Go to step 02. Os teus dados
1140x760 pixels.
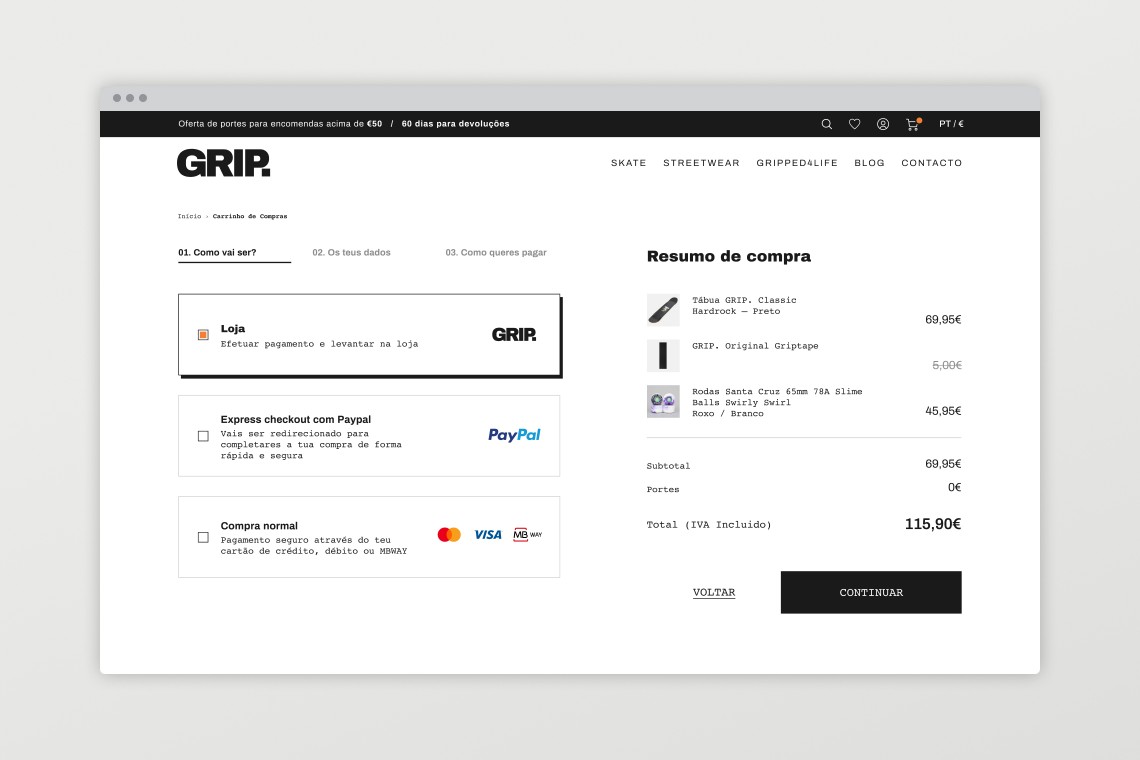click(x=351, y=253)
